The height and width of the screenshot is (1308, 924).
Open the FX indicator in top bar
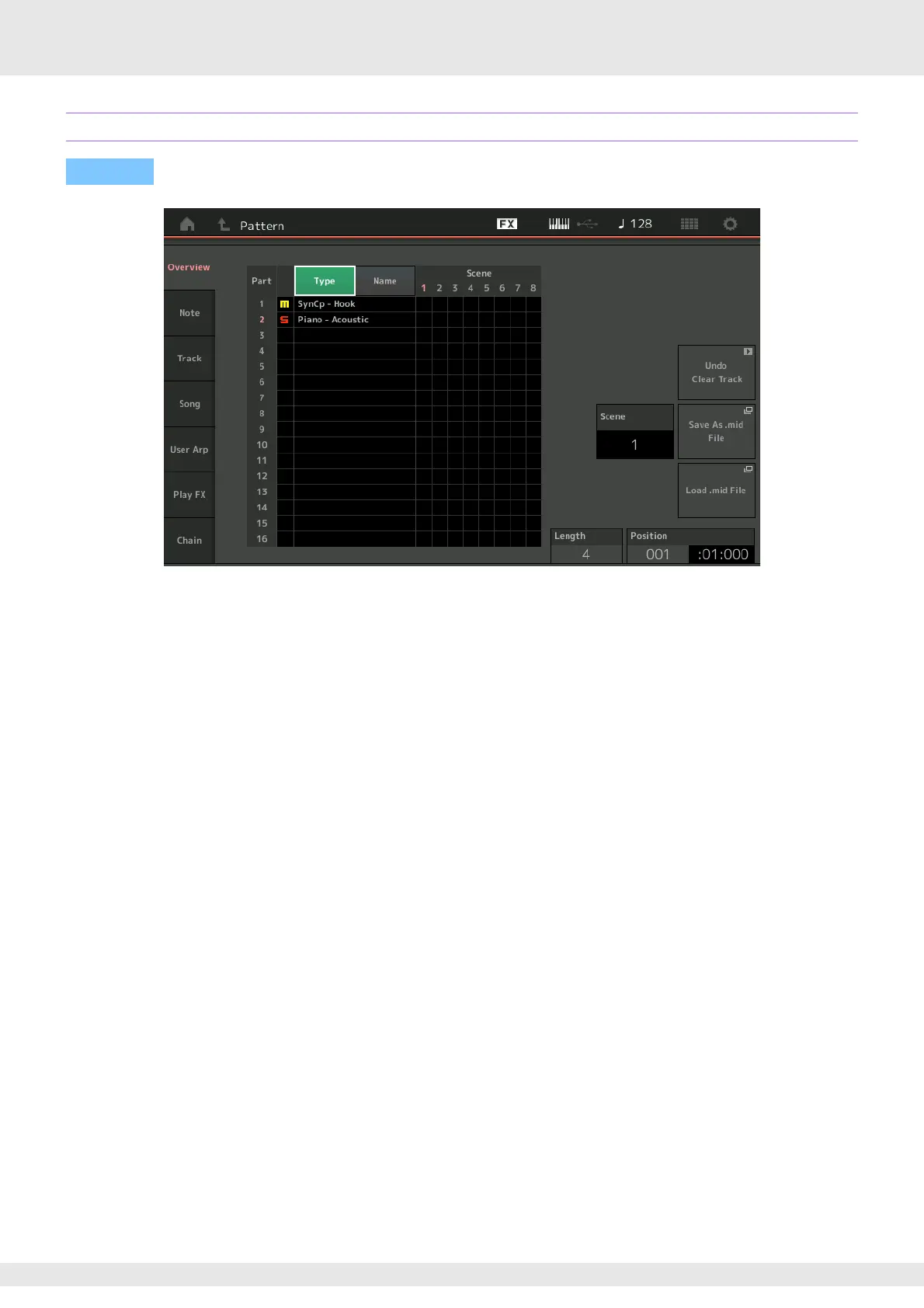507,224
